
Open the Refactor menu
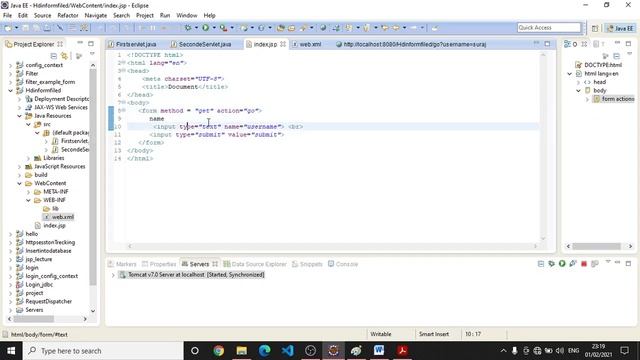pyautogui.click(x=68, y=16)
